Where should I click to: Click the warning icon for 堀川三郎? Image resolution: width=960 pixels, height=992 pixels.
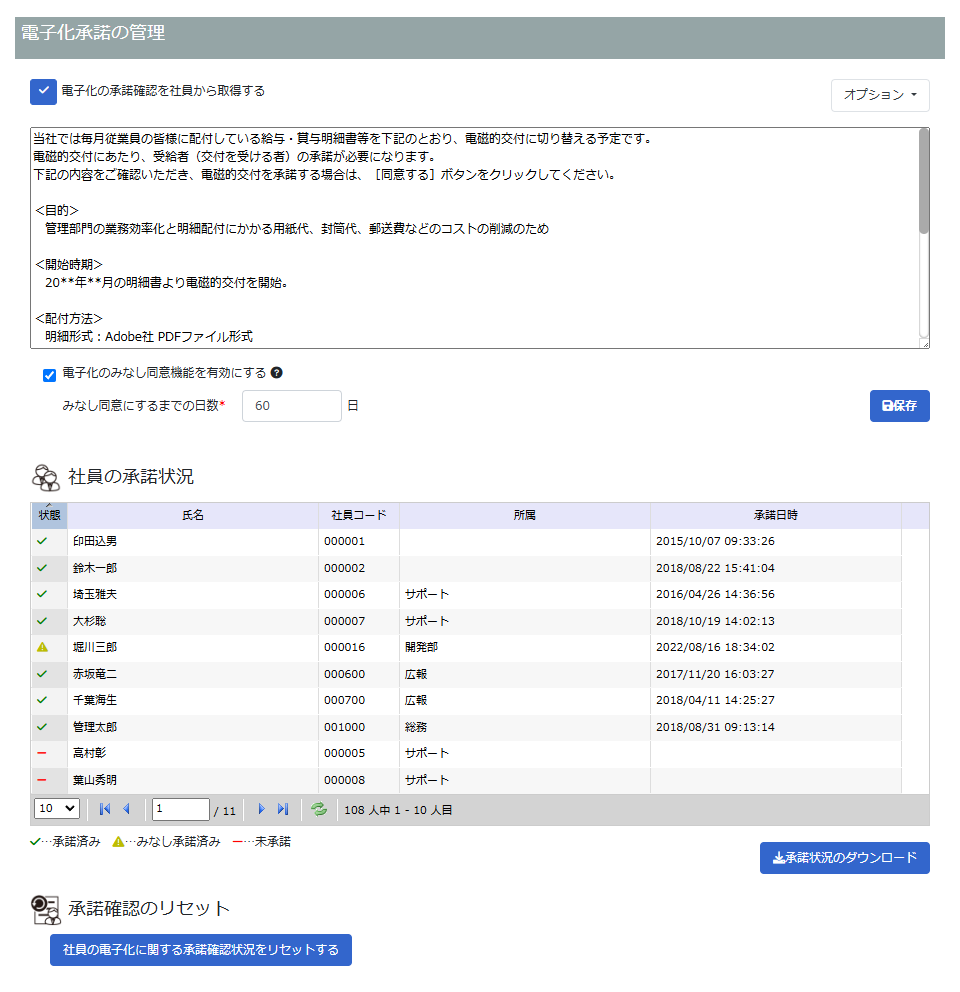tap(42, 647)
